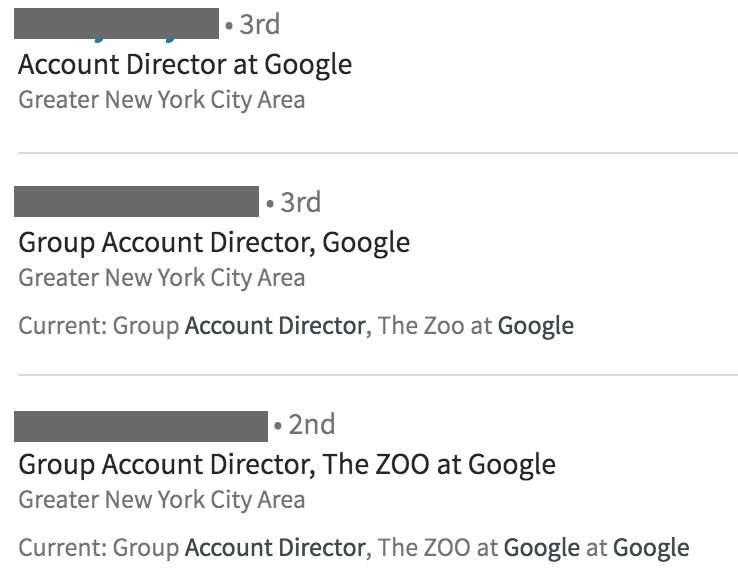
Task: Click bold 'Account Director' in 'The Zoo at Google' line
Action: click(x=274, y=325)
